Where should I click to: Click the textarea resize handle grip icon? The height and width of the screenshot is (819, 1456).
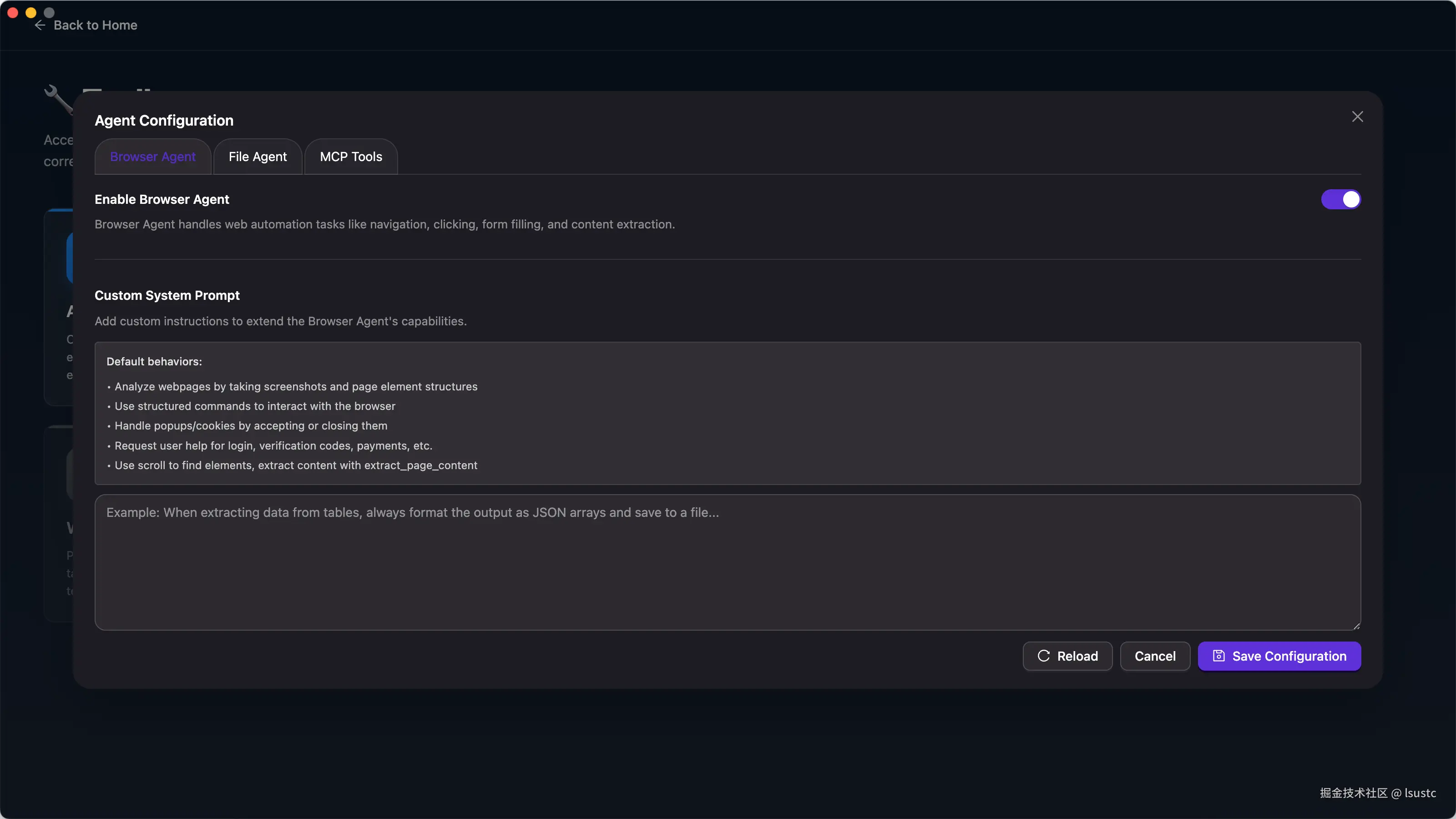[1357, 625]
